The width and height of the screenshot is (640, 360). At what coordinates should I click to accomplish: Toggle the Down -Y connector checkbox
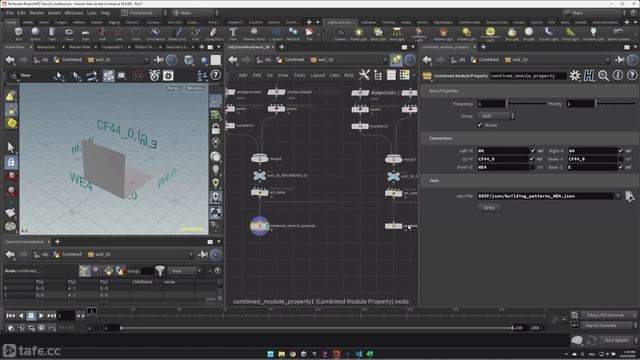pos(621,159)
